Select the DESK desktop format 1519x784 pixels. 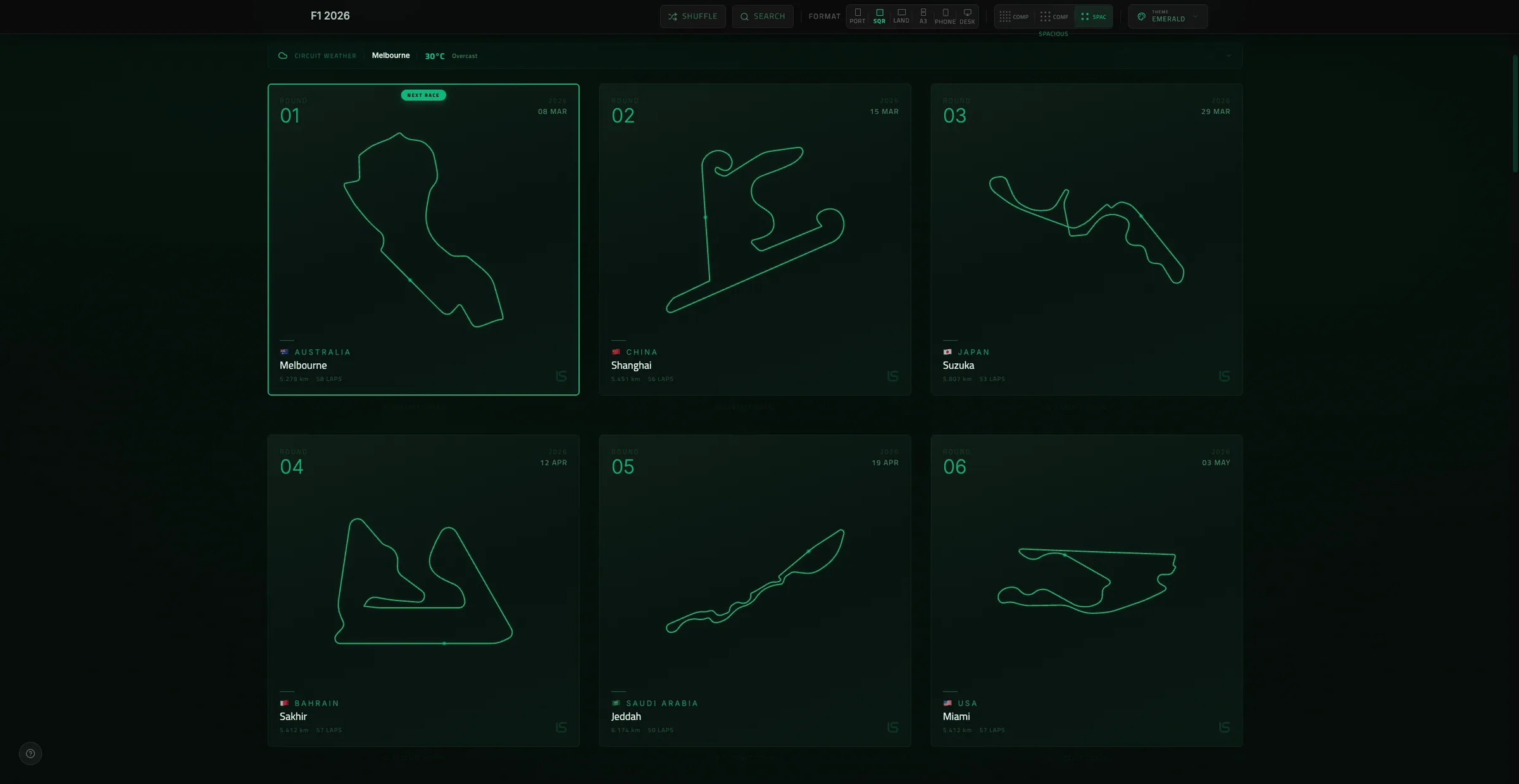[967, 16]
